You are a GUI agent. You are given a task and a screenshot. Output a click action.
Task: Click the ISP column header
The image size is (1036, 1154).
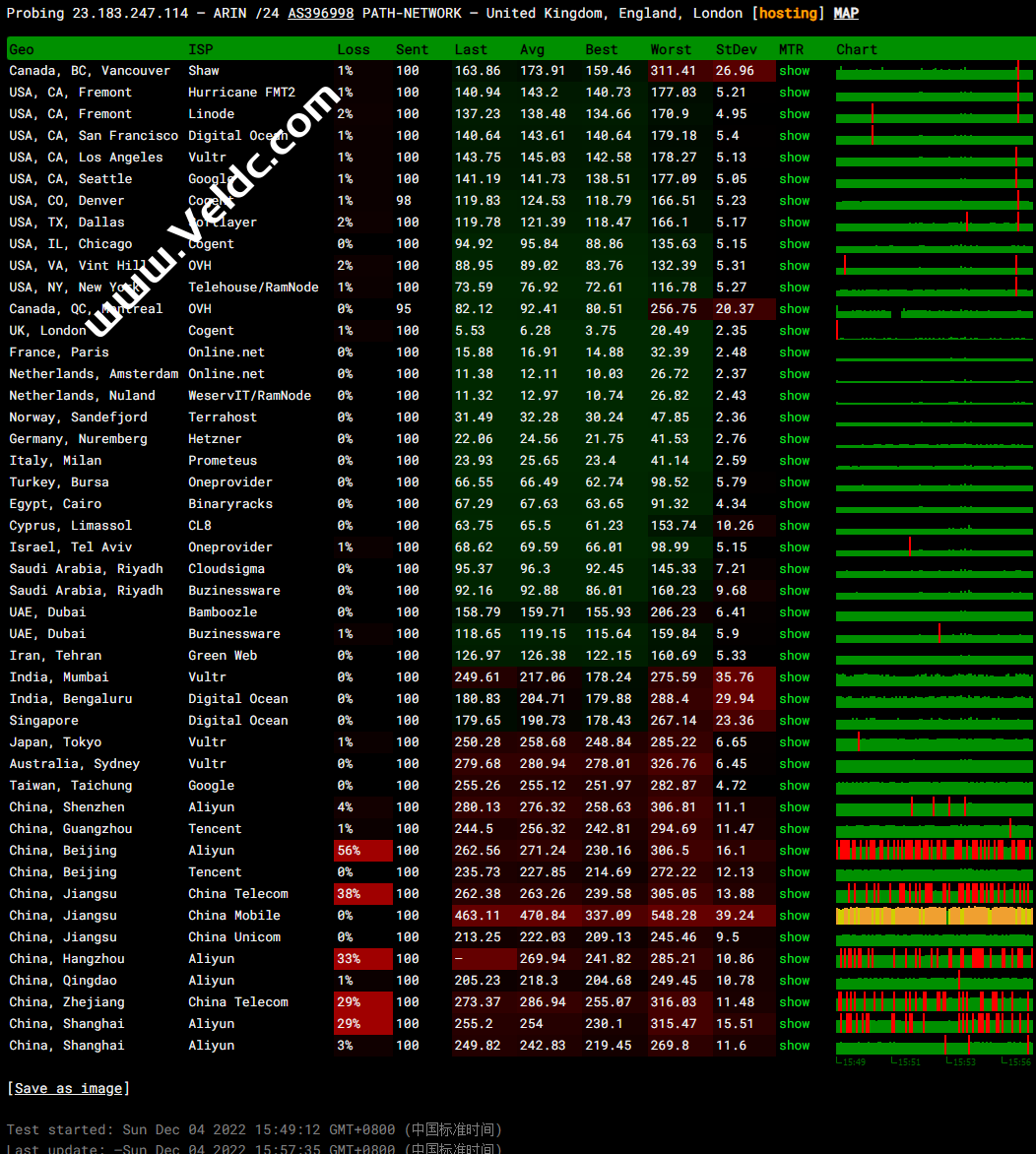pos(200,49)
